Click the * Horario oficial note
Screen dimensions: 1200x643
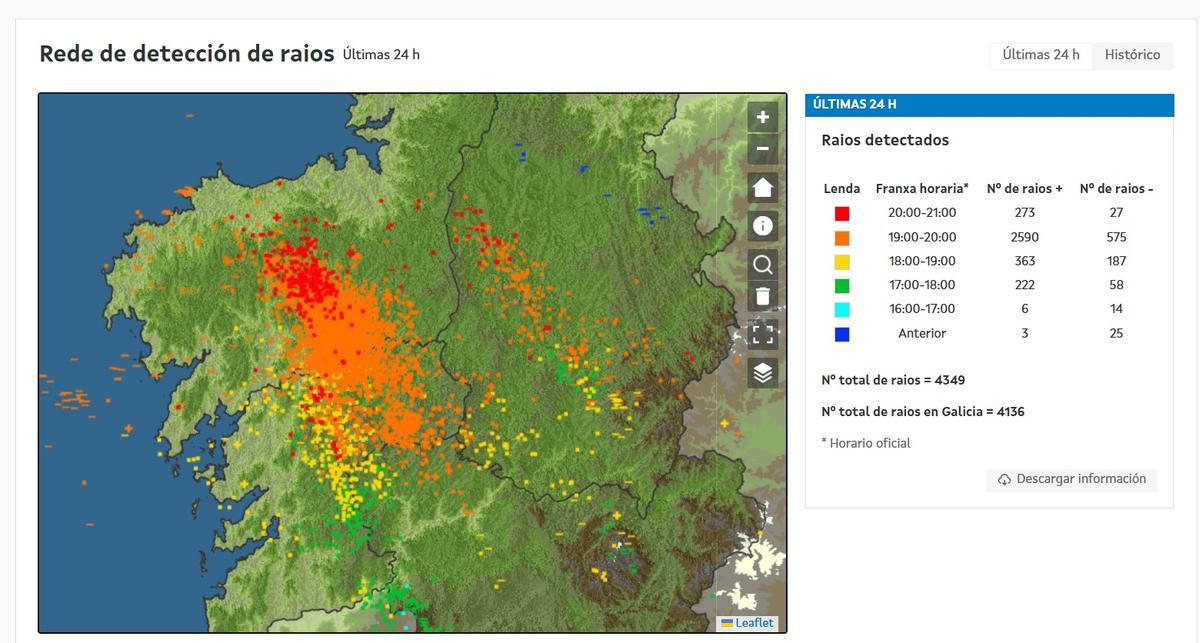click(x=866, y=443)
